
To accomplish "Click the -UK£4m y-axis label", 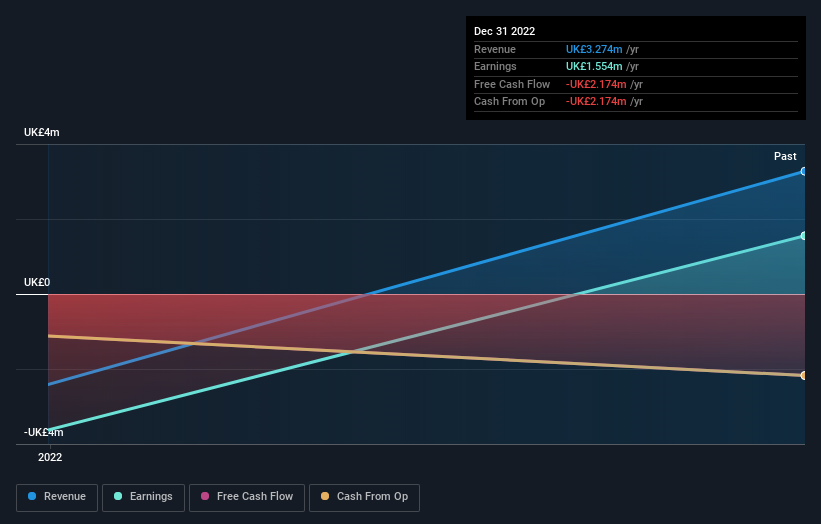I will tap(43, 432).
